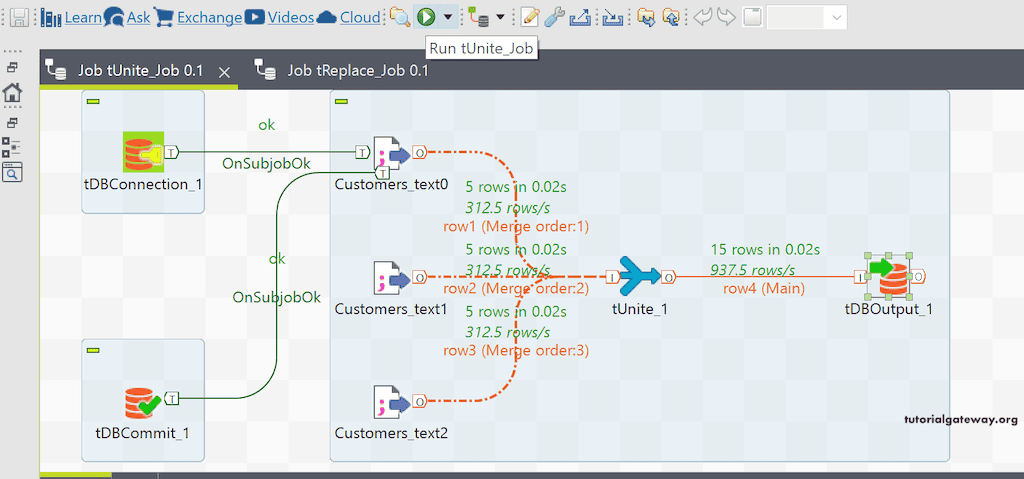Viewport: 1024px width, 479px height.
Task: Collapse the tDBCommit_1 subjob using minus toggle
Action: click(x=93, y=350)
